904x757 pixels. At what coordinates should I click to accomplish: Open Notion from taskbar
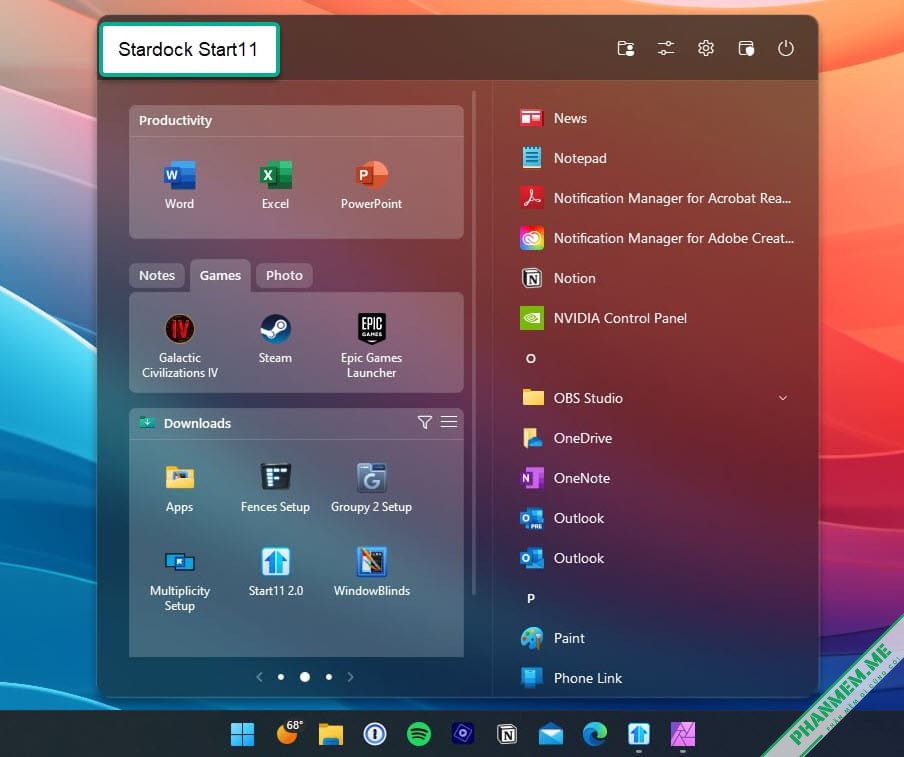coord(507,734)
